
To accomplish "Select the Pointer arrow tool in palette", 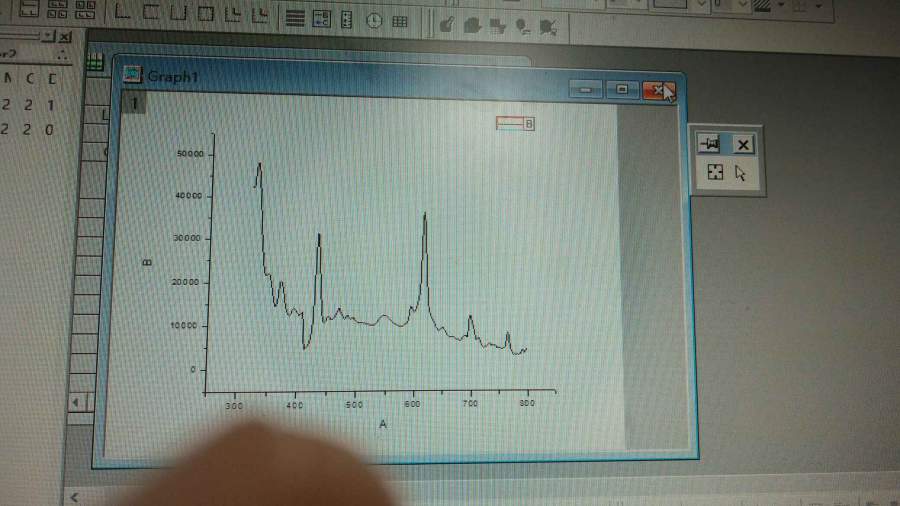I will pos(740,173).
